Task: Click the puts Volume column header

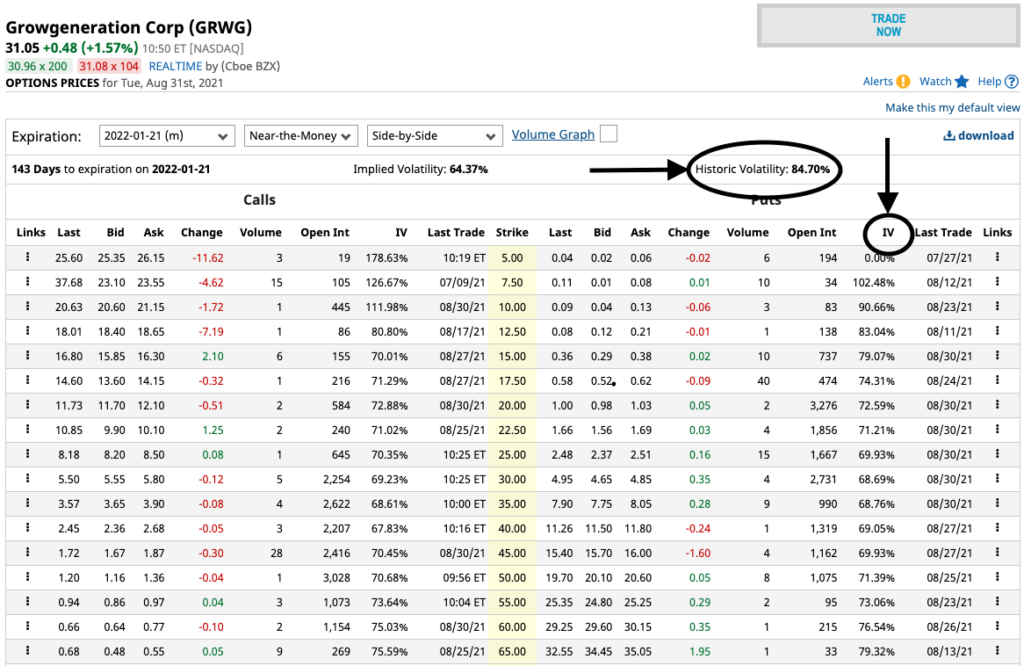Action: [x=748, y=232]
